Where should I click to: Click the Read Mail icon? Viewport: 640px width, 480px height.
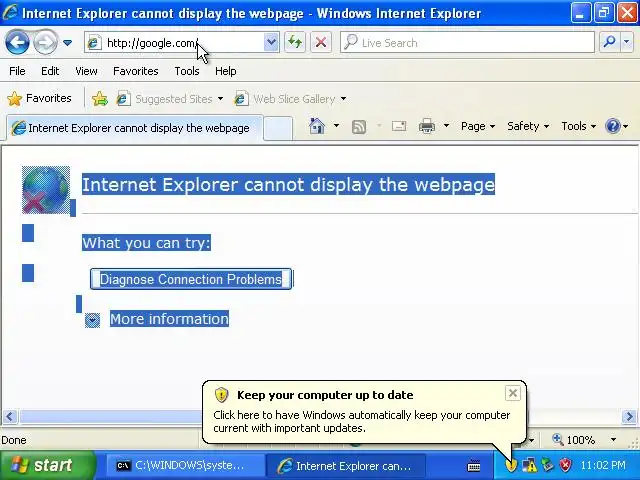click(399, 126)
